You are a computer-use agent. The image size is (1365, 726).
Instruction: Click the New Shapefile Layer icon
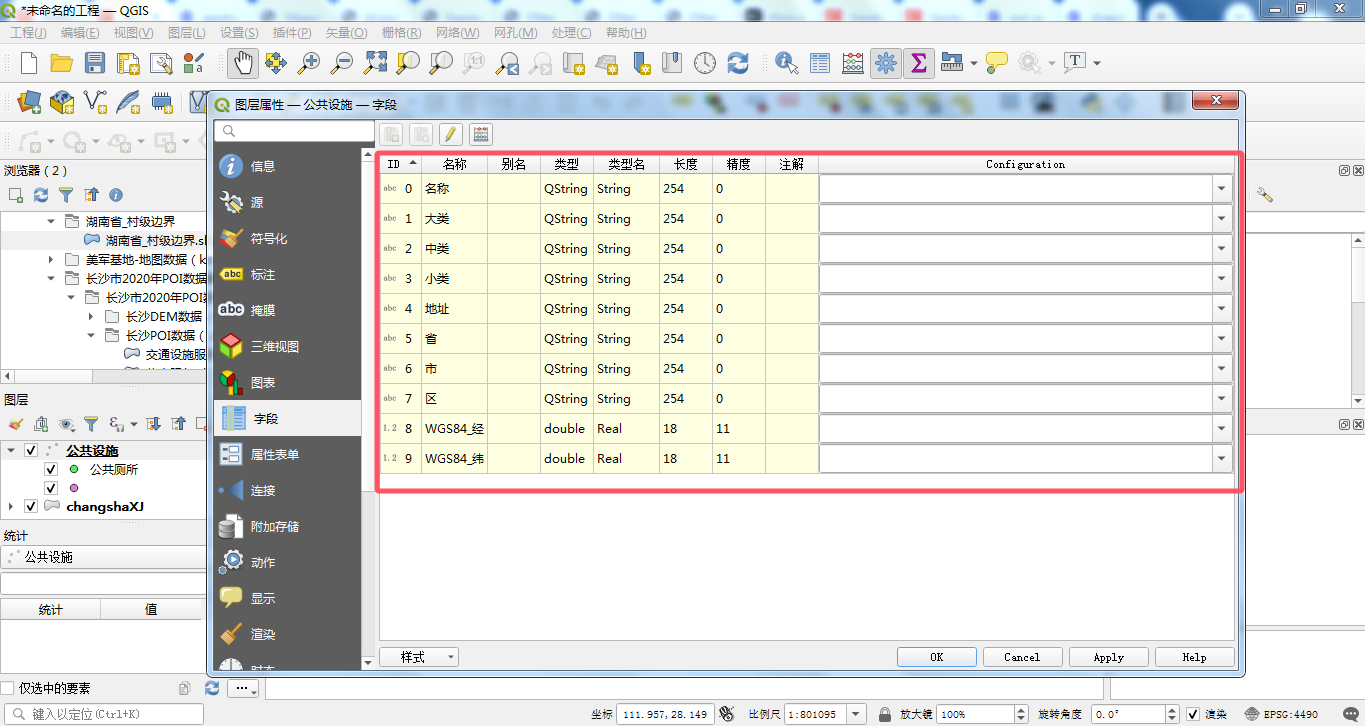click(x=96, y=101)
